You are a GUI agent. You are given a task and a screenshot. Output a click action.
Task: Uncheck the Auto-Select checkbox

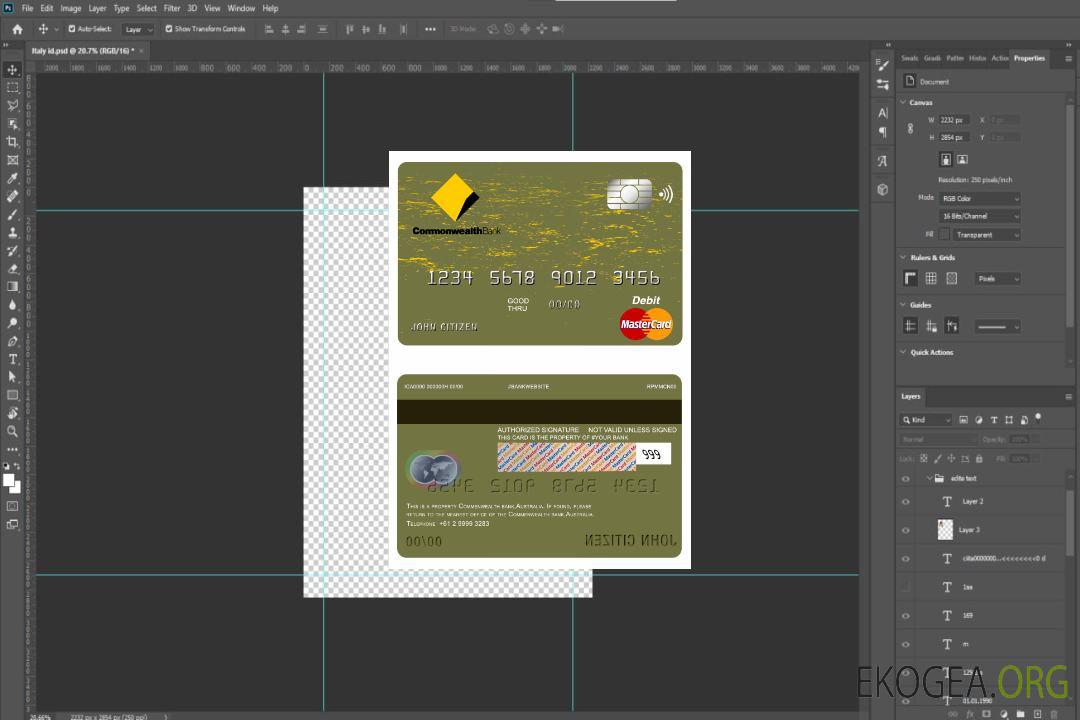[72, 29]
